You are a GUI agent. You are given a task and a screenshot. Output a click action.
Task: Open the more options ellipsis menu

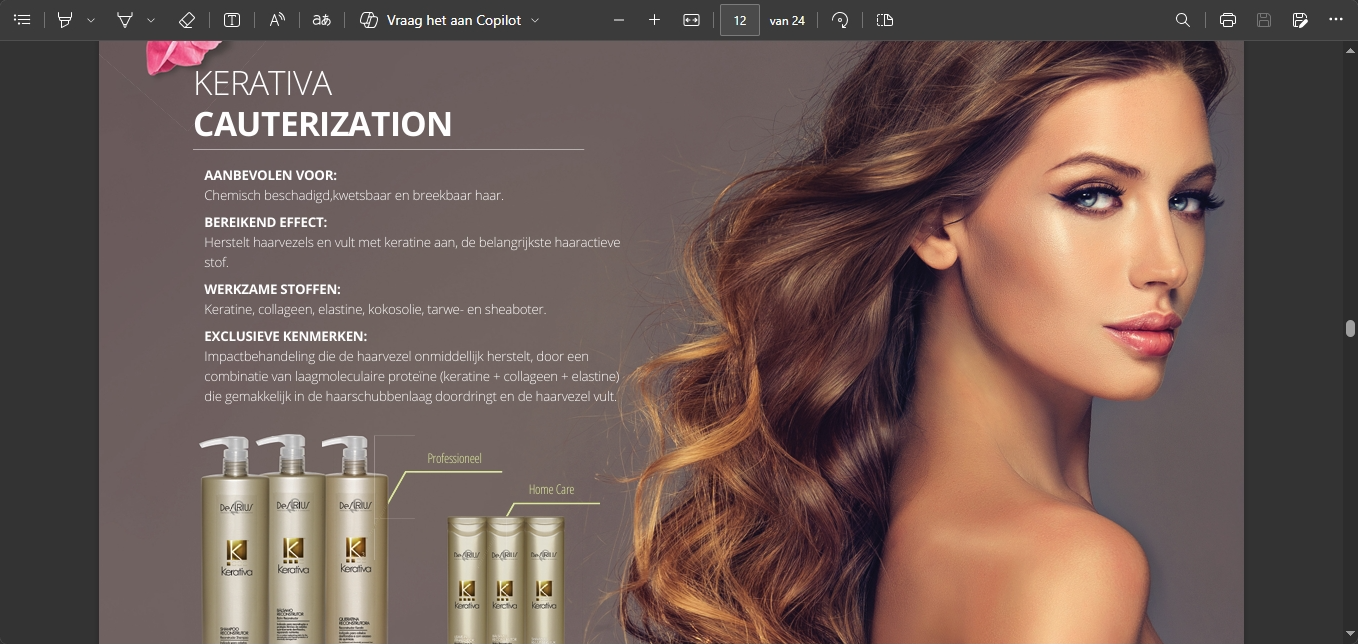coord(1336,20)
